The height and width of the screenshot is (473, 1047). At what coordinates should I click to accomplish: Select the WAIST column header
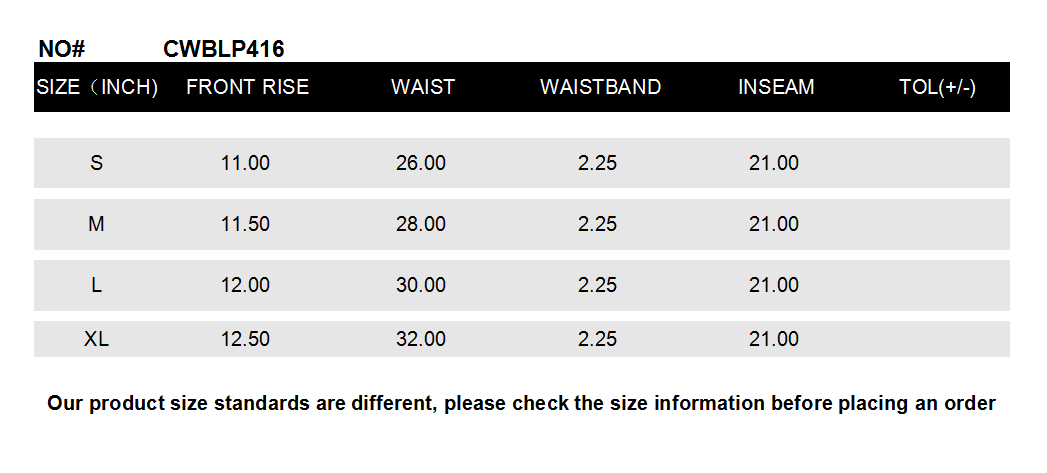(x=422, y=87)
